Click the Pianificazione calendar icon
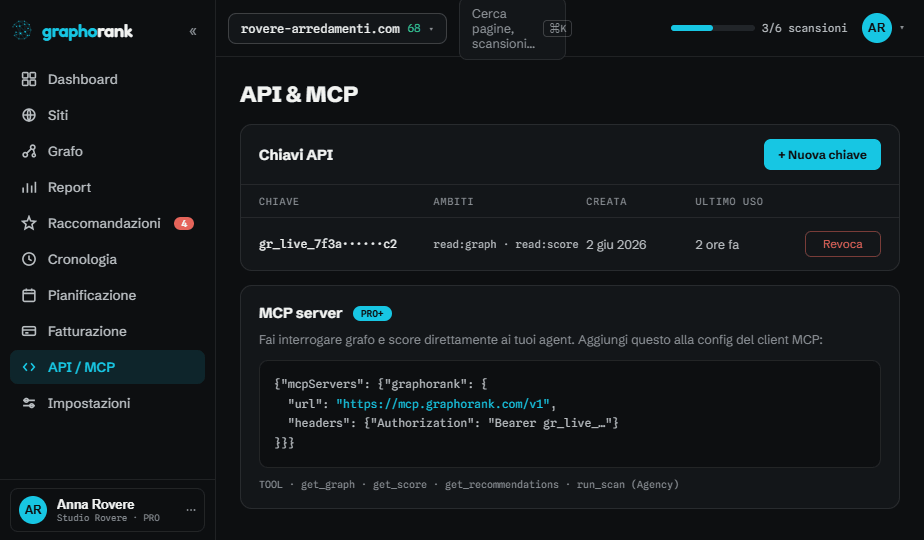Screen dimensions: 924x540 point(29,295)
